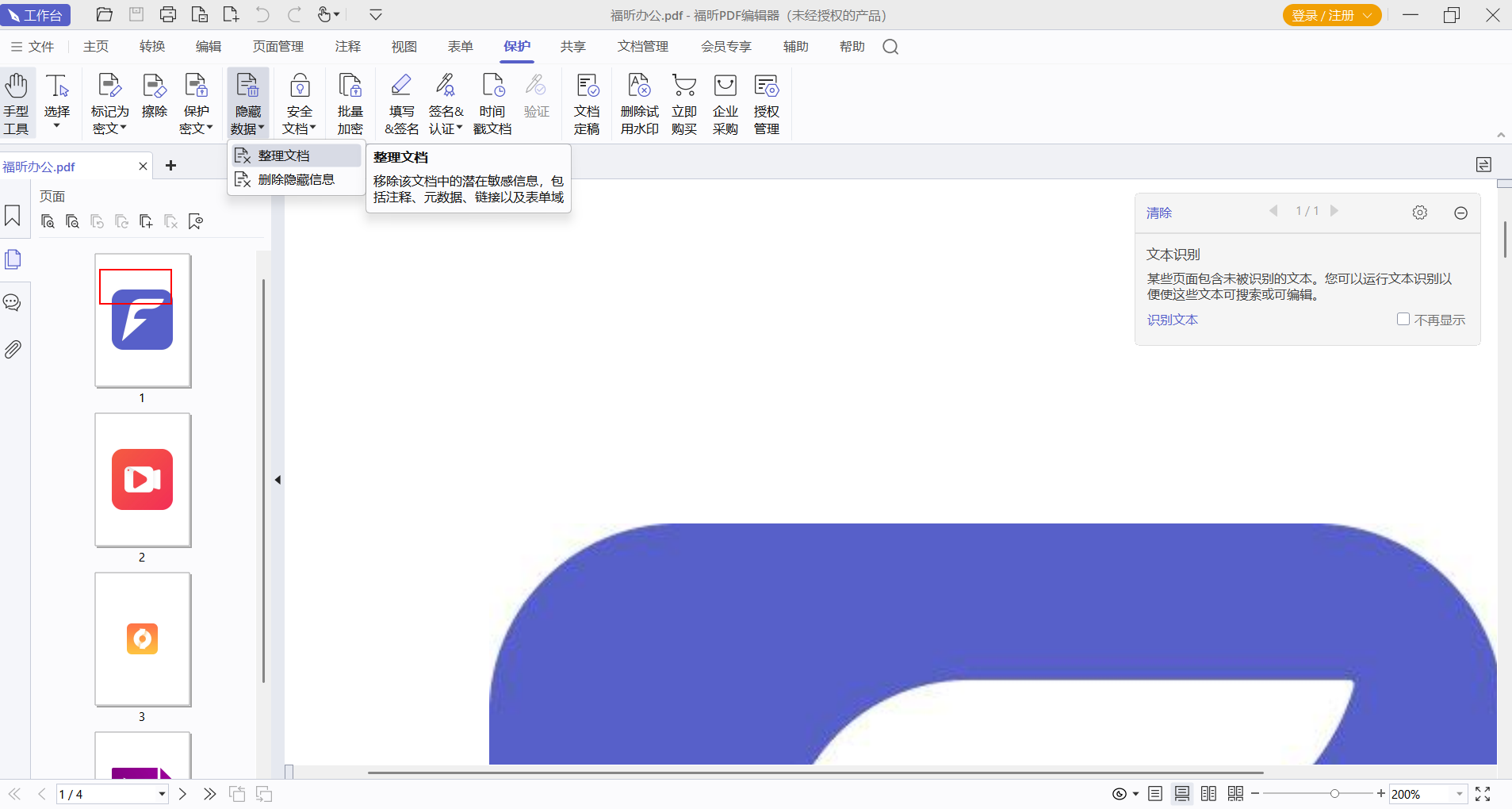Click Timestamp Document (时间戳文档) icon

click(492, 103)
